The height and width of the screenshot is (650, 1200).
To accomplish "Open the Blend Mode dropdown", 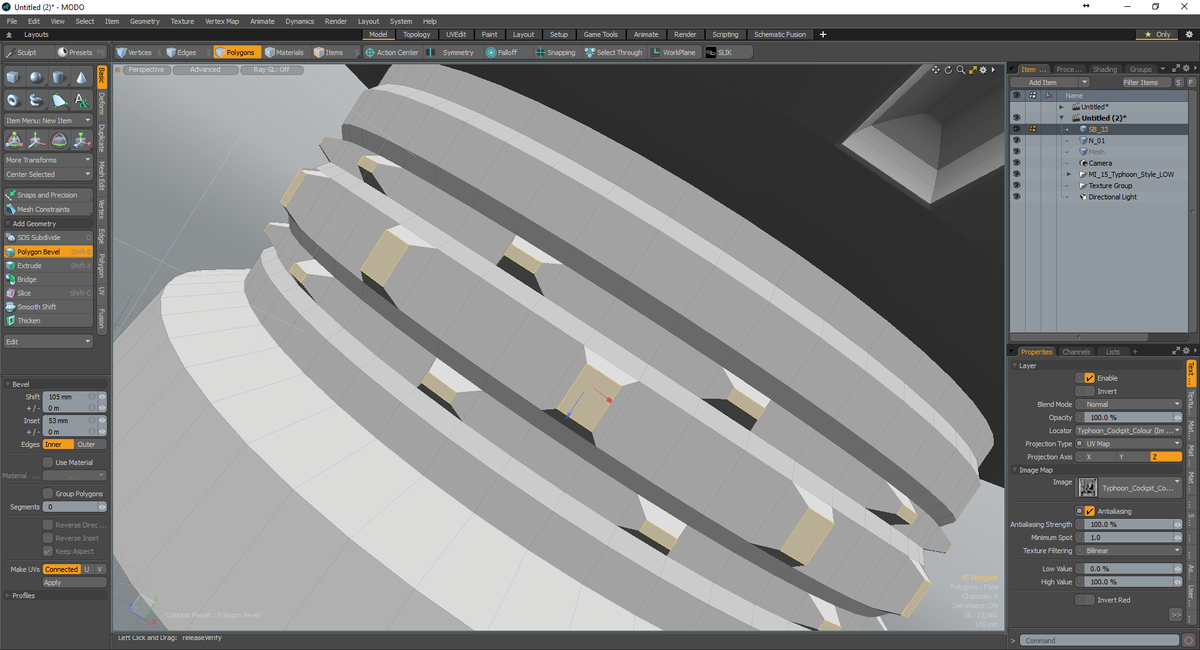I will [1130, 404].
